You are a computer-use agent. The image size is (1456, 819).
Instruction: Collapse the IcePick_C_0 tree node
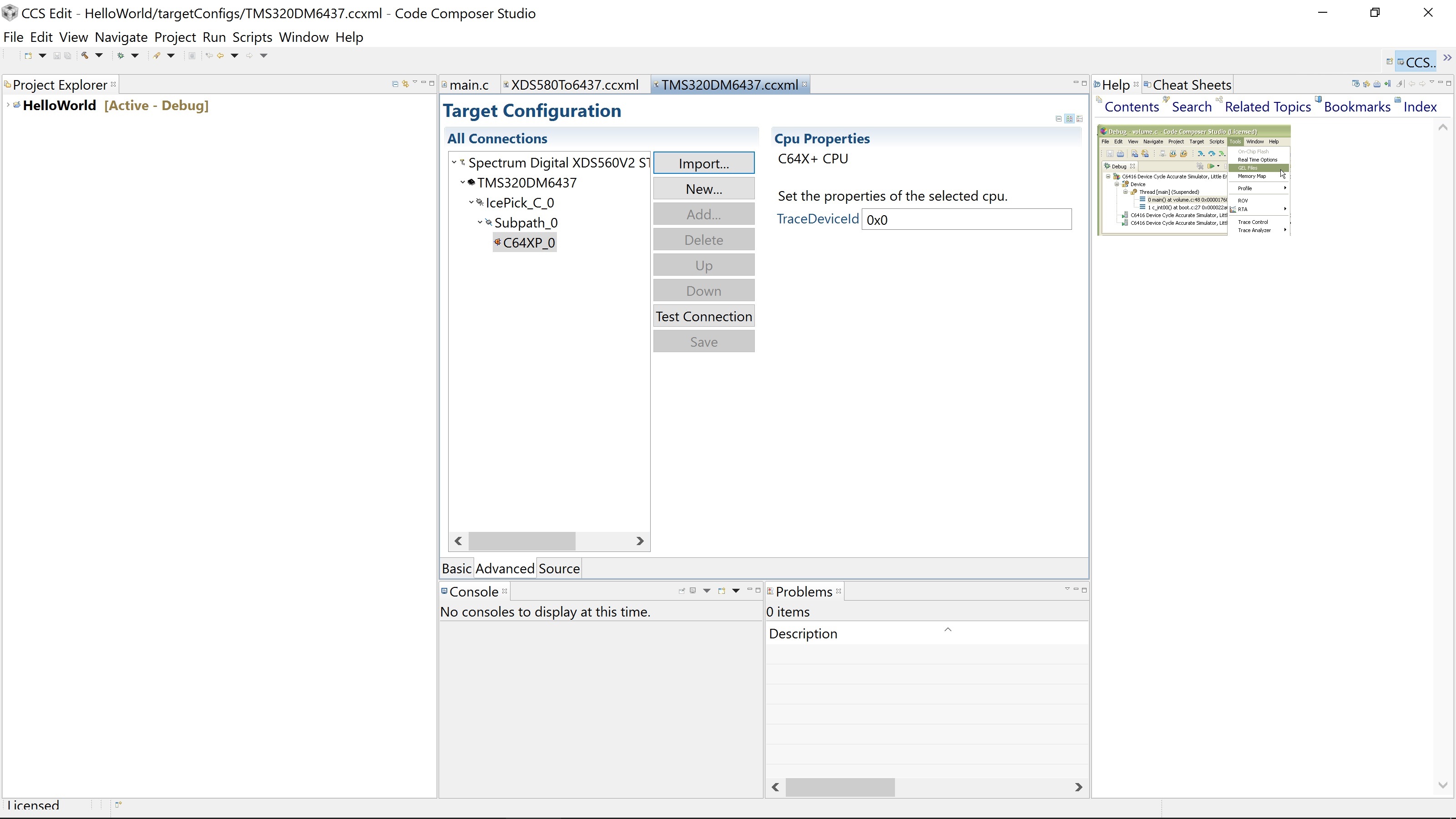471,202
